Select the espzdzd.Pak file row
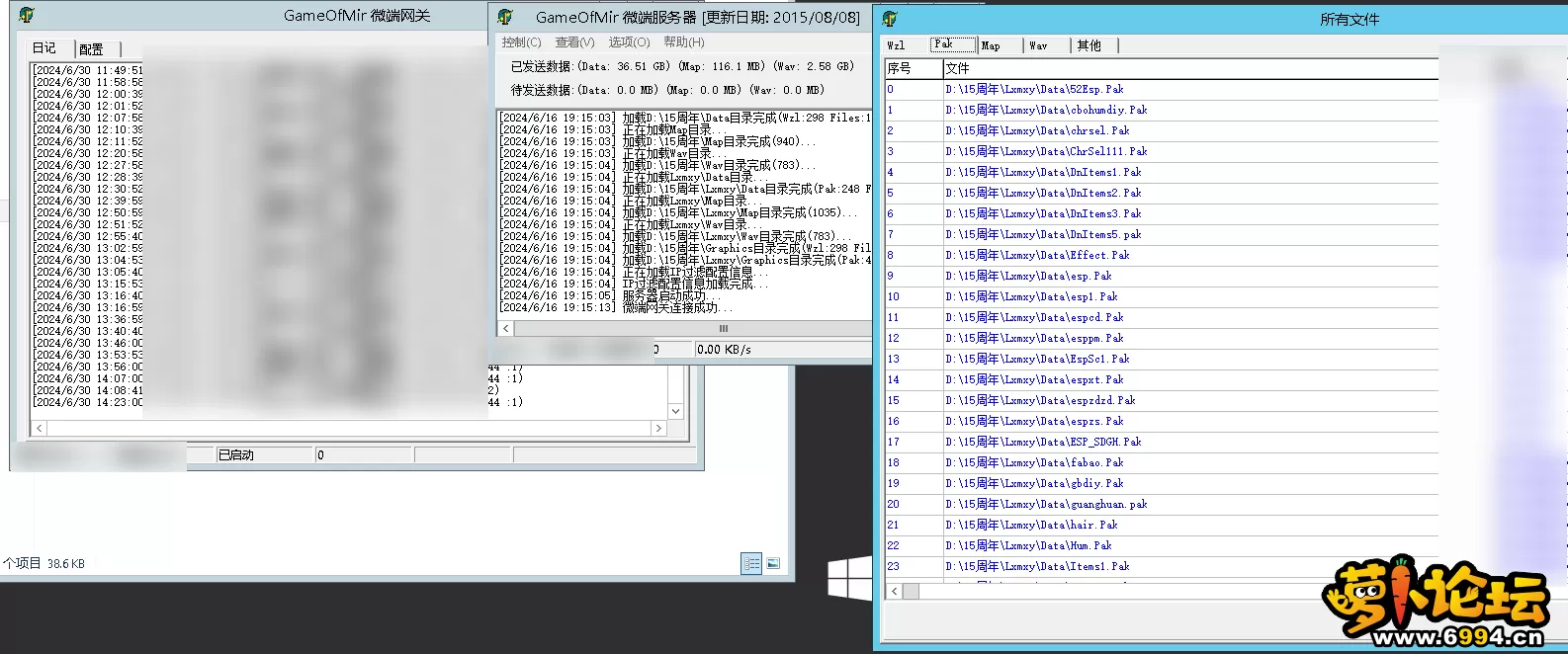Image resolution: width=1568 pixels, height=654 pixels. 1162,400
